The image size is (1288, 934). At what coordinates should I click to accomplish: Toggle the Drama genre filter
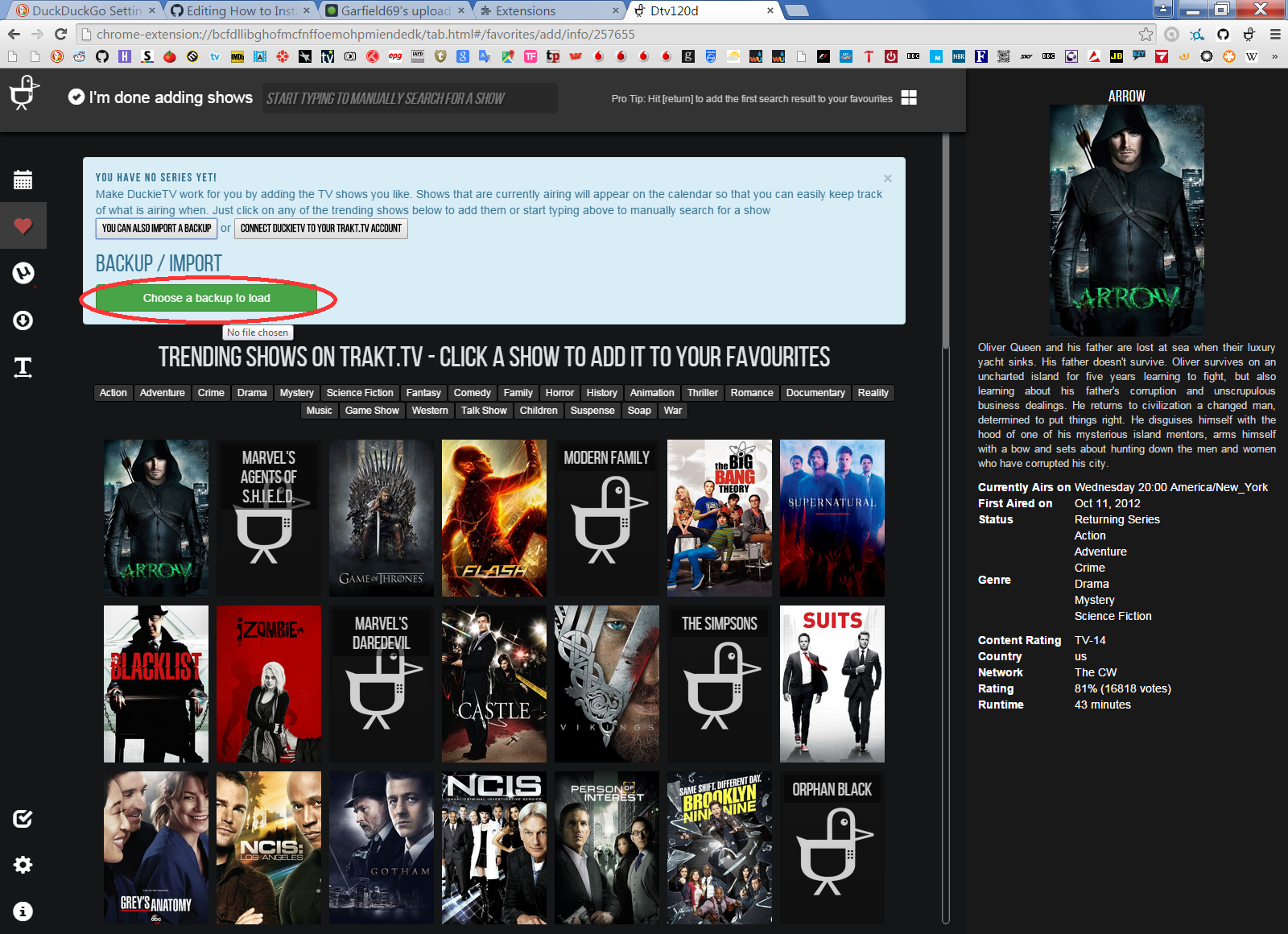(x=252, y=393)
